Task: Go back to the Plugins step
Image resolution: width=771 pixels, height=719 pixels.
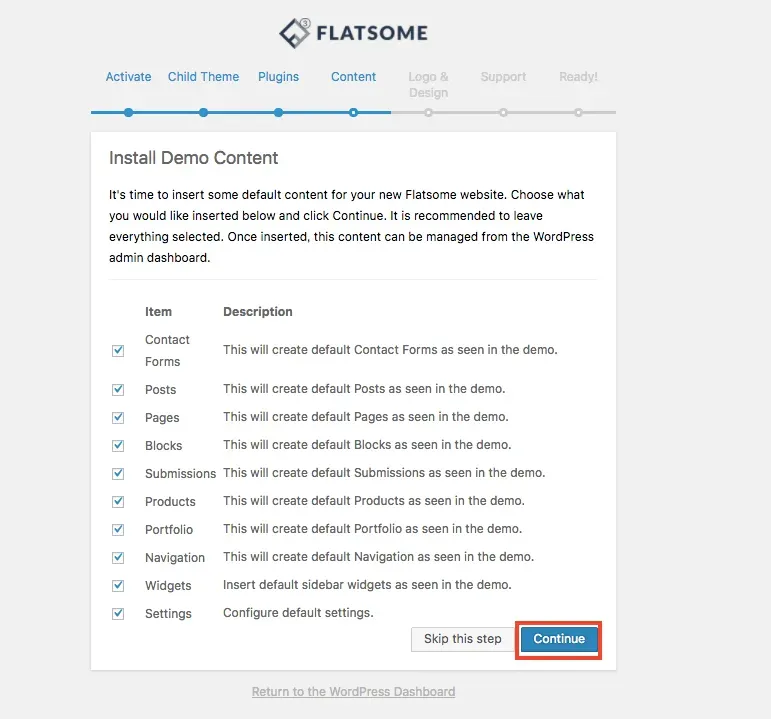Action: tap(278, 77)
